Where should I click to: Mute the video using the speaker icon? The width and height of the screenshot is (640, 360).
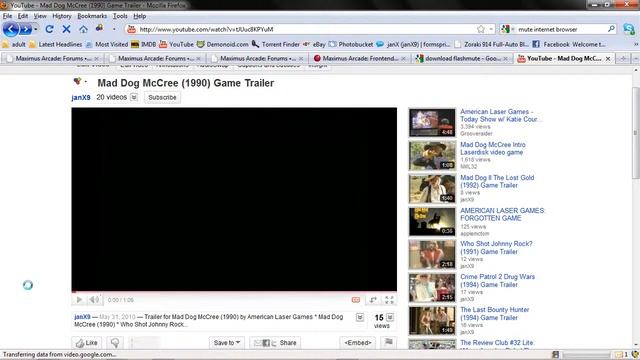click(93, 300)
